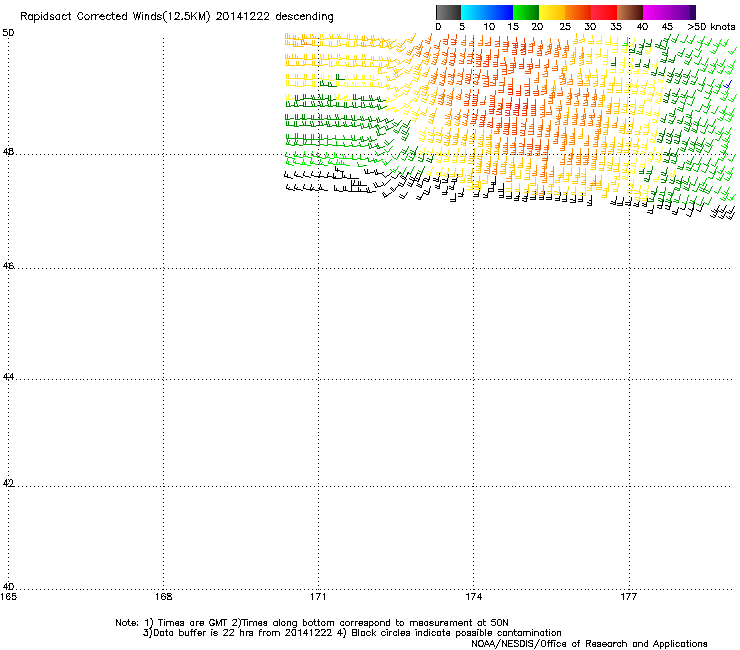The width and height of the screenshot is (740, 650).
Task: Click the note 'Data buffer is 22 hrs'
Action: coord(204,633)
